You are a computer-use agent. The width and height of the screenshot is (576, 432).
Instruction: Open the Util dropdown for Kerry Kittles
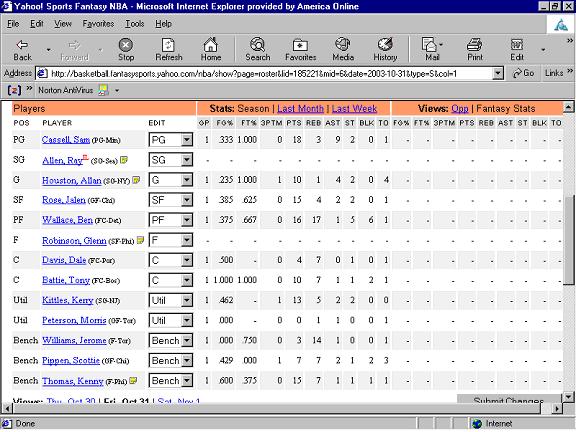(187, 300)
